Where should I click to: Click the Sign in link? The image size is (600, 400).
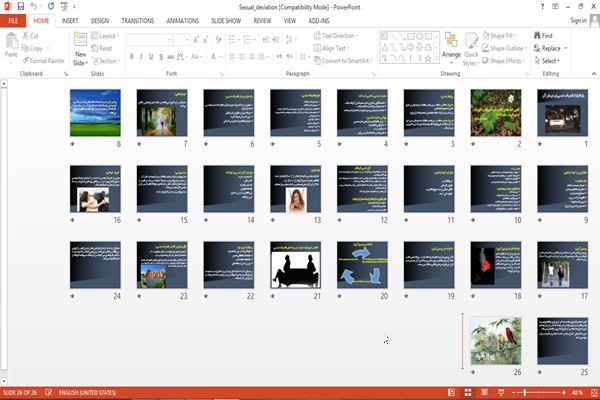point(578,20)
